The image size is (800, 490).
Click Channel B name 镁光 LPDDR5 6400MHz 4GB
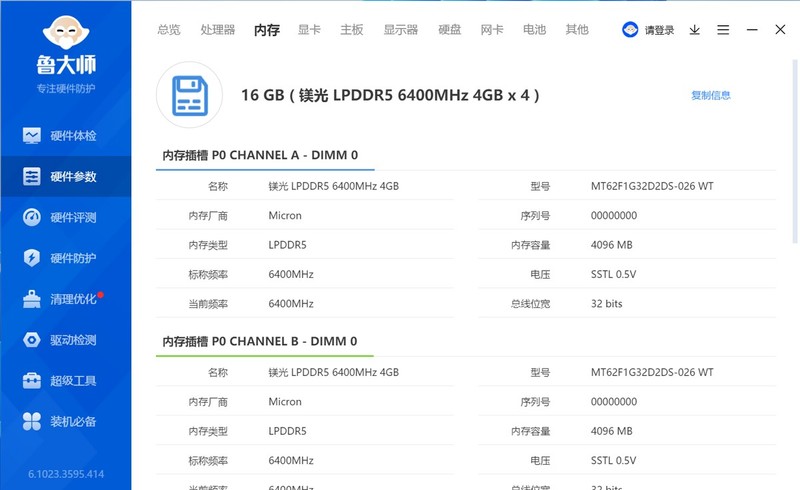click(x=334, y=373)
